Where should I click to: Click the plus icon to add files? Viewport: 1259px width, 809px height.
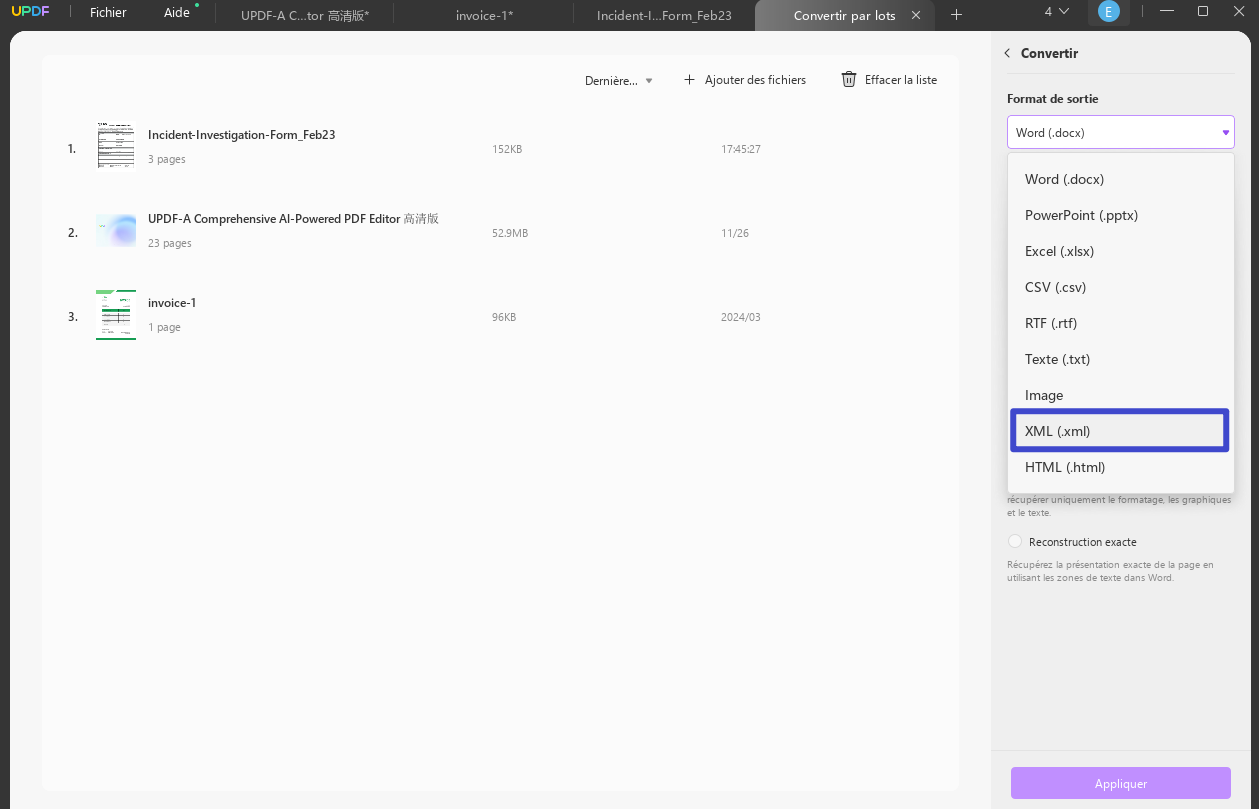pyautogui.click(x=689, y=79)
